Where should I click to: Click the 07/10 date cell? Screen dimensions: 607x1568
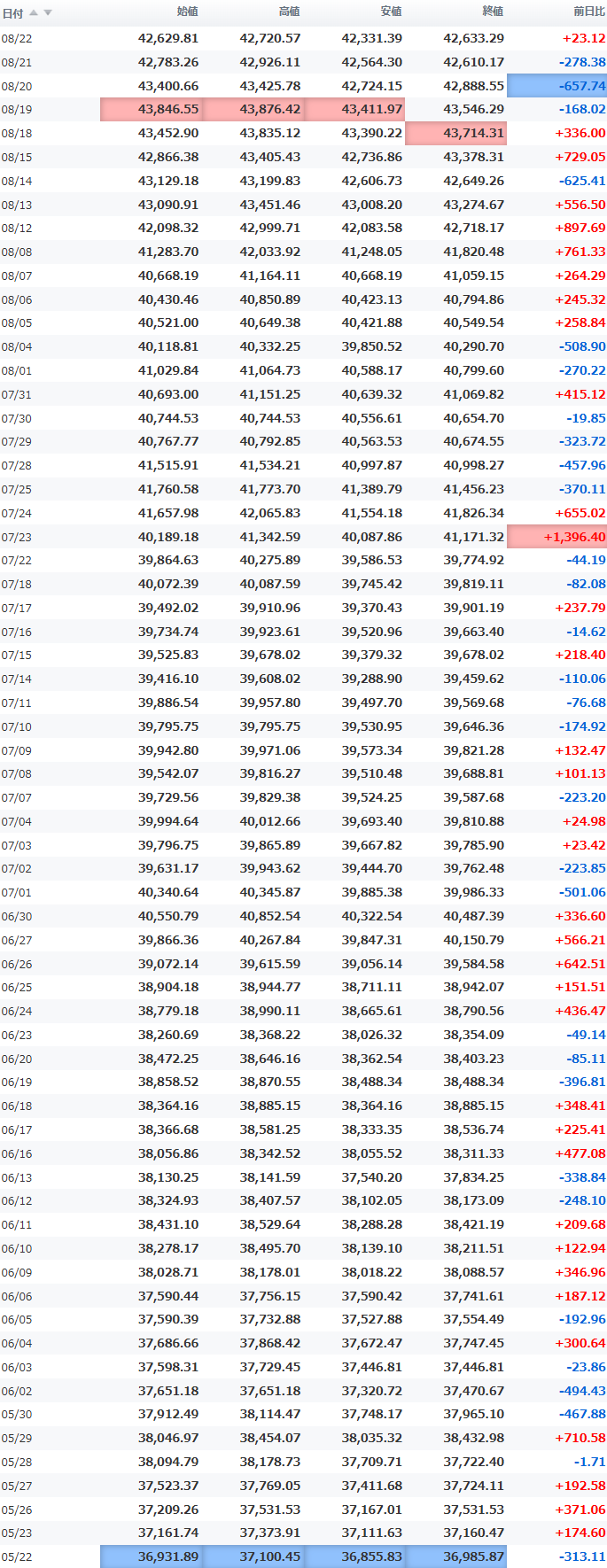pos(17,727)
